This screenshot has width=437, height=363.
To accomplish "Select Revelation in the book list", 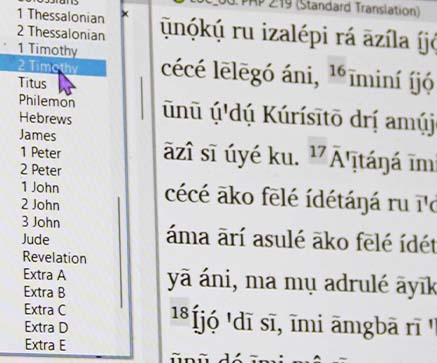I will tap(54, 257).
